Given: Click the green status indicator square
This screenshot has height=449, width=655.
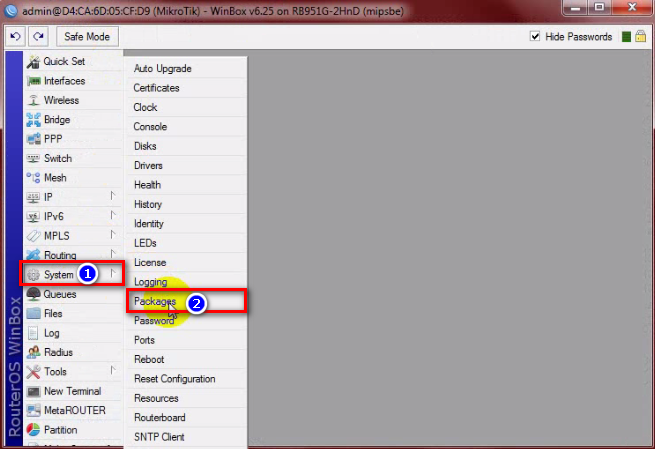Looking at the screenshot, I should tap(626, 37).
